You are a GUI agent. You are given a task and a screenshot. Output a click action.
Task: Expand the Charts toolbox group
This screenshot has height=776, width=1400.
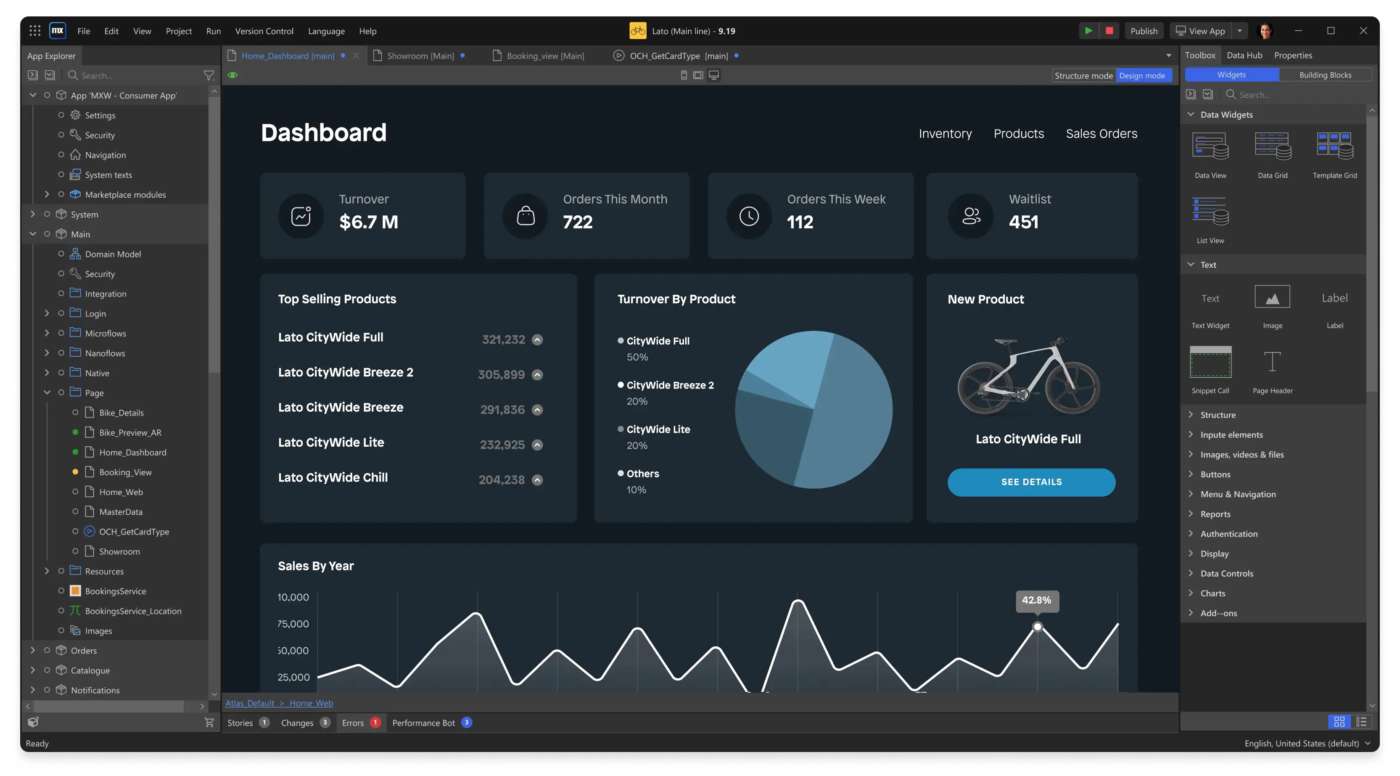(1191, 593)
